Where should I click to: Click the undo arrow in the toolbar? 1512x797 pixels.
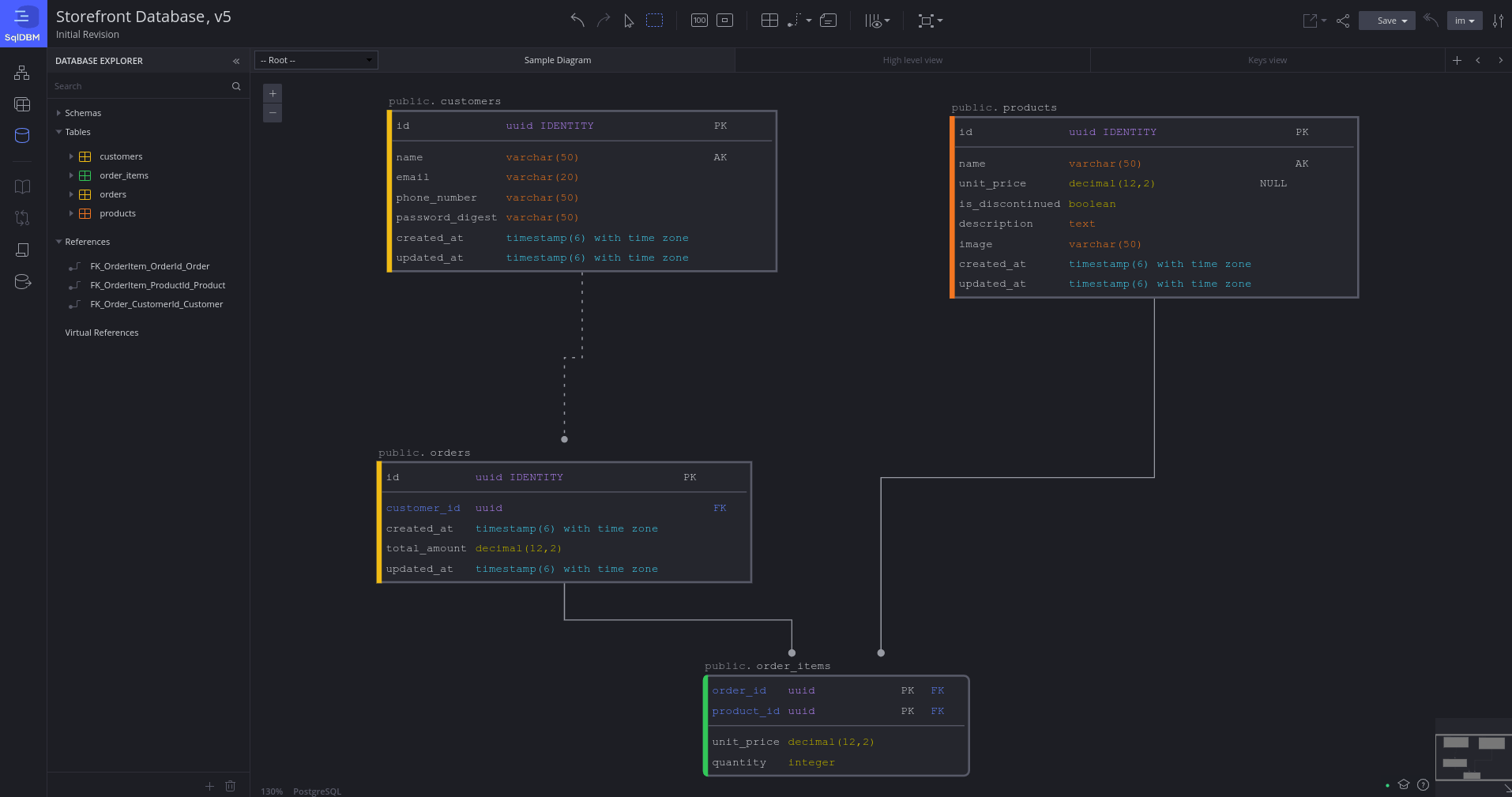tap(577, 21)
